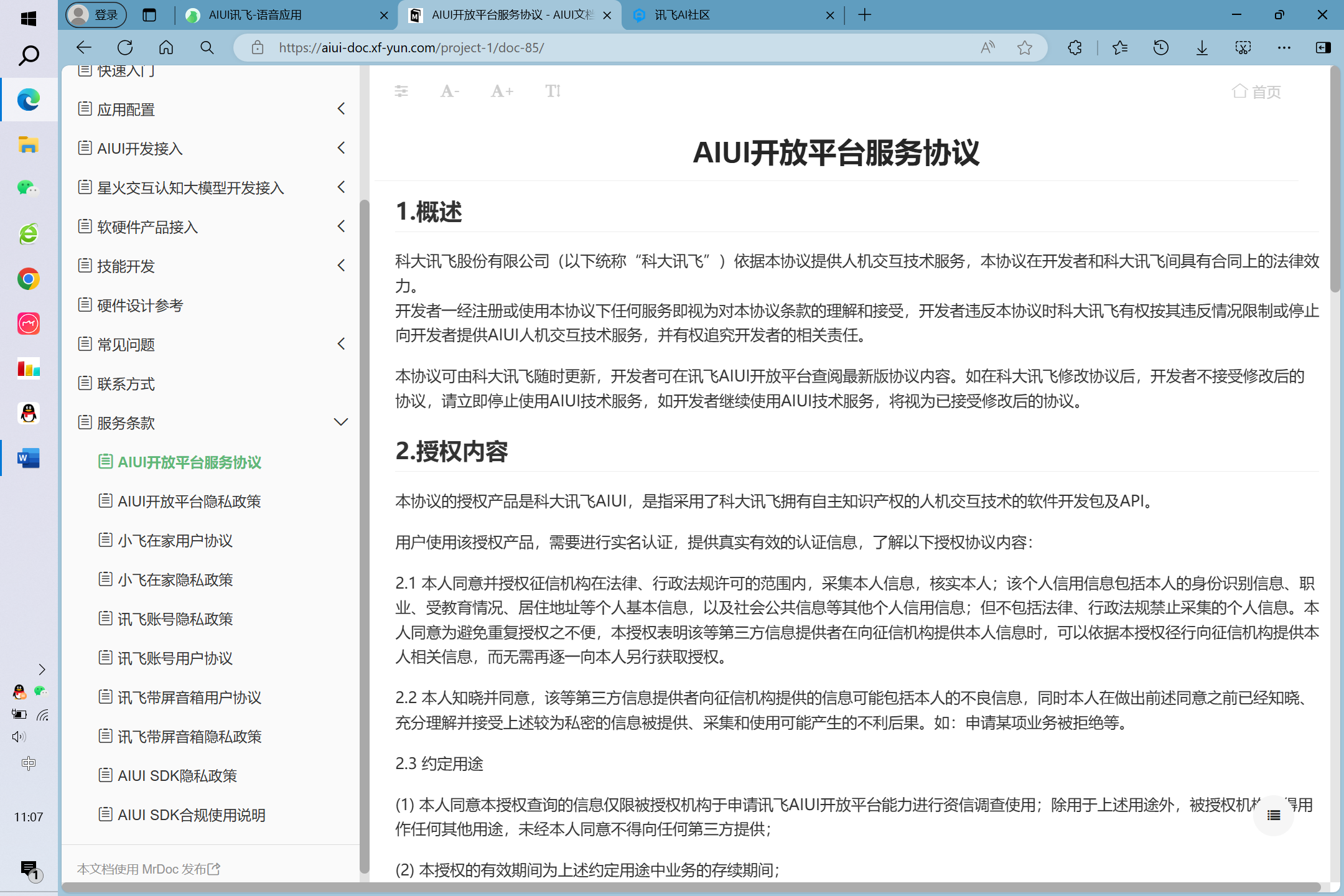Click the sidebar vertical scrollbar

tap(365, 535)
